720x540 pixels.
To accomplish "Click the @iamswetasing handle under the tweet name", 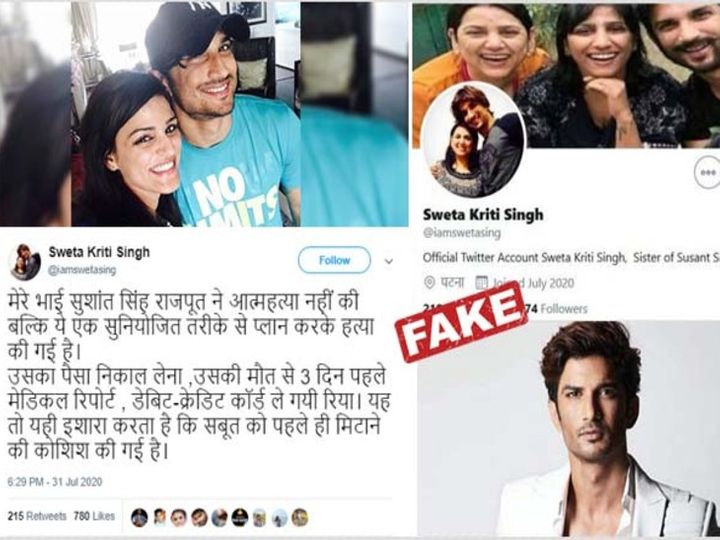I will coord(82,270).
